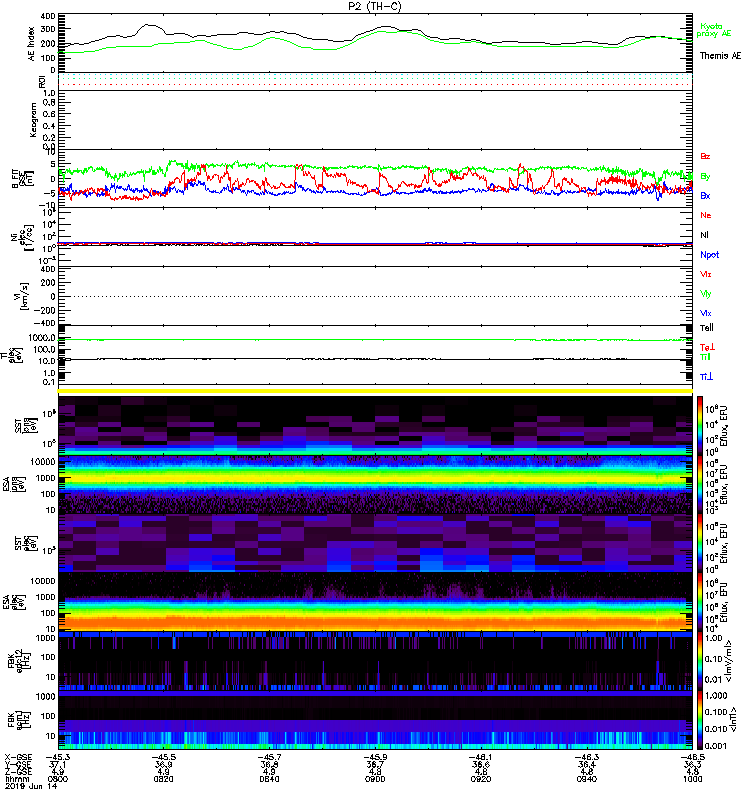Select the green "Kyoto proxy AE" legend label

coord(713,30)
